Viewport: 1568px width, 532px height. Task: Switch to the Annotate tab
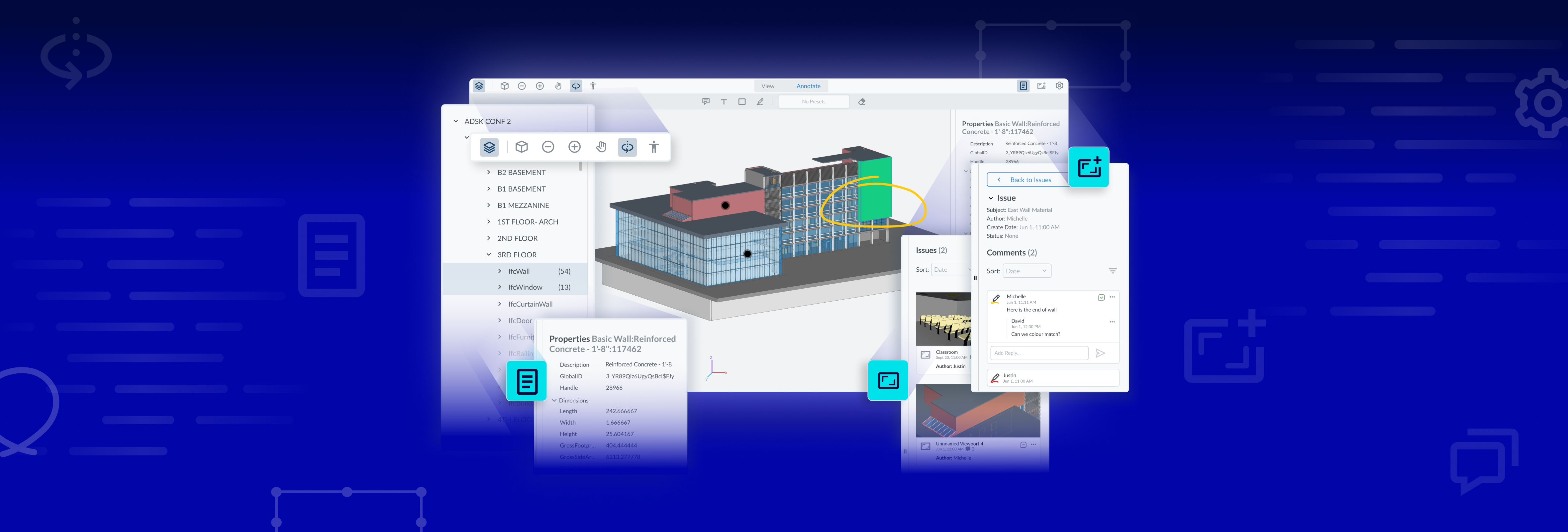(808, 86)
